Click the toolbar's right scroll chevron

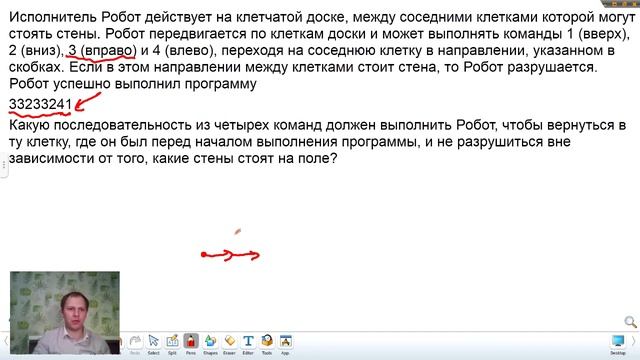[x=634, y=341]
